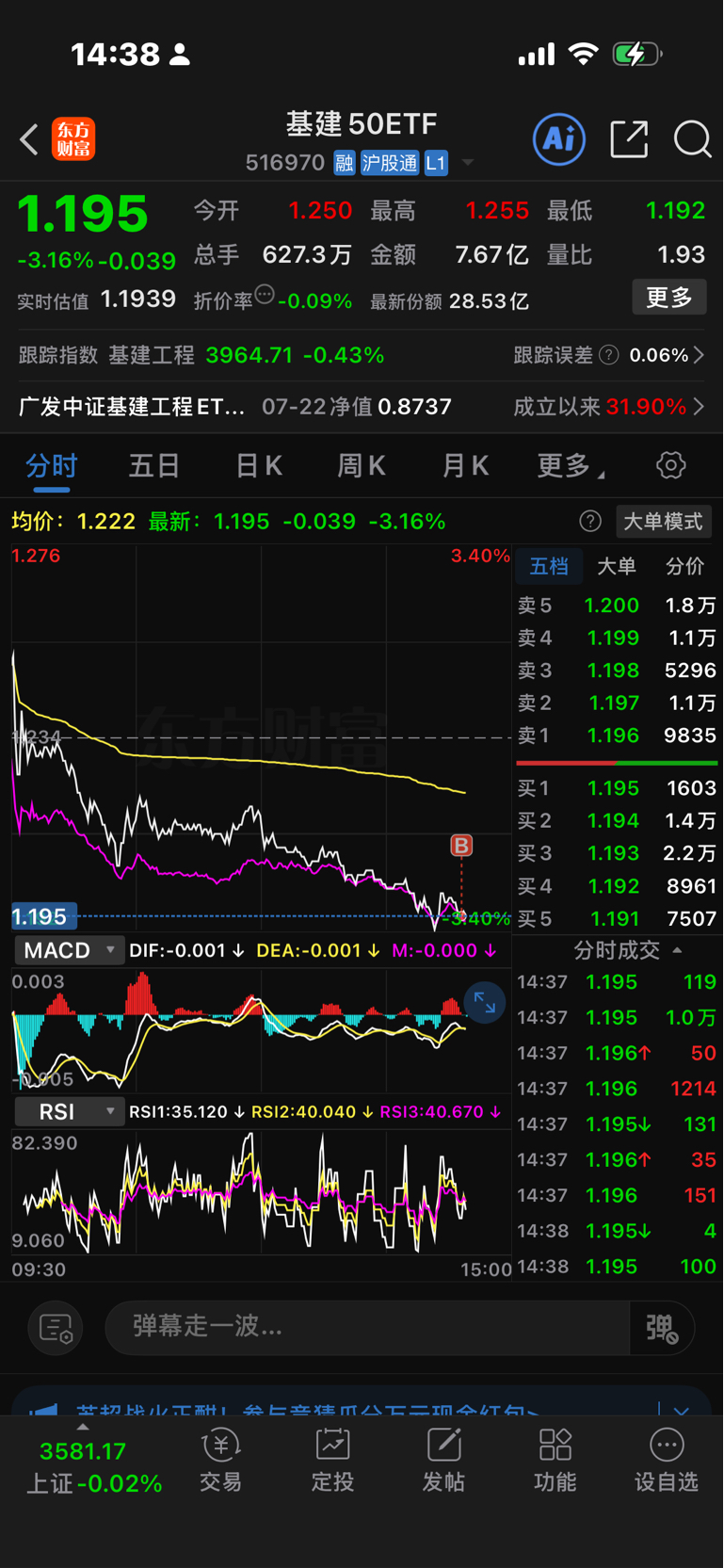Tap the 1.0万 volume trade row
The image size is (724, 1568).
coord(617,1017)
